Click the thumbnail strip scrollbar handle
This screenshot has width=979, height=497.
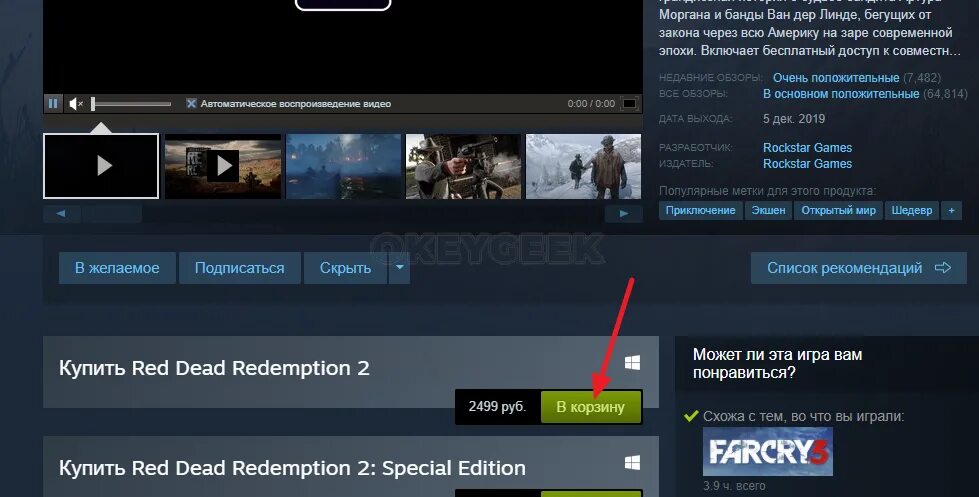(x=112, y=214)
